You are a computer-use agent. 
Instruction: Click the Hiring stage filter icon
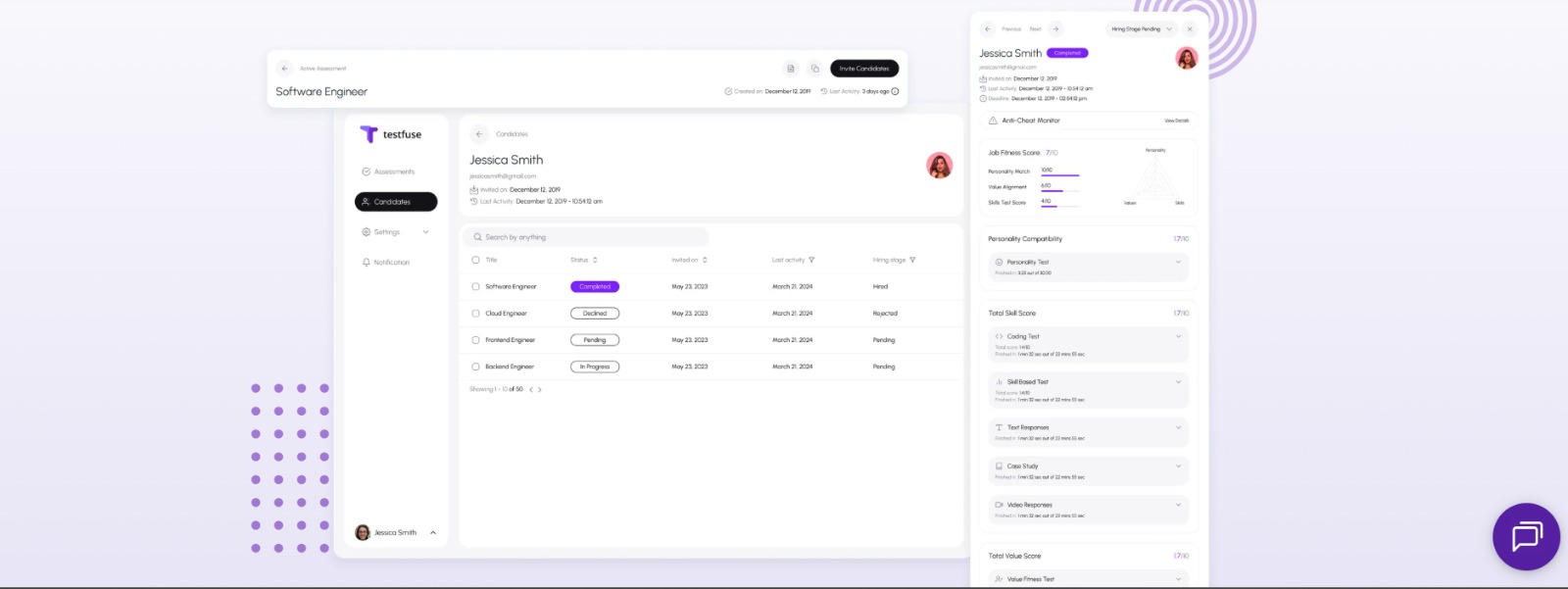coord(912,261)
